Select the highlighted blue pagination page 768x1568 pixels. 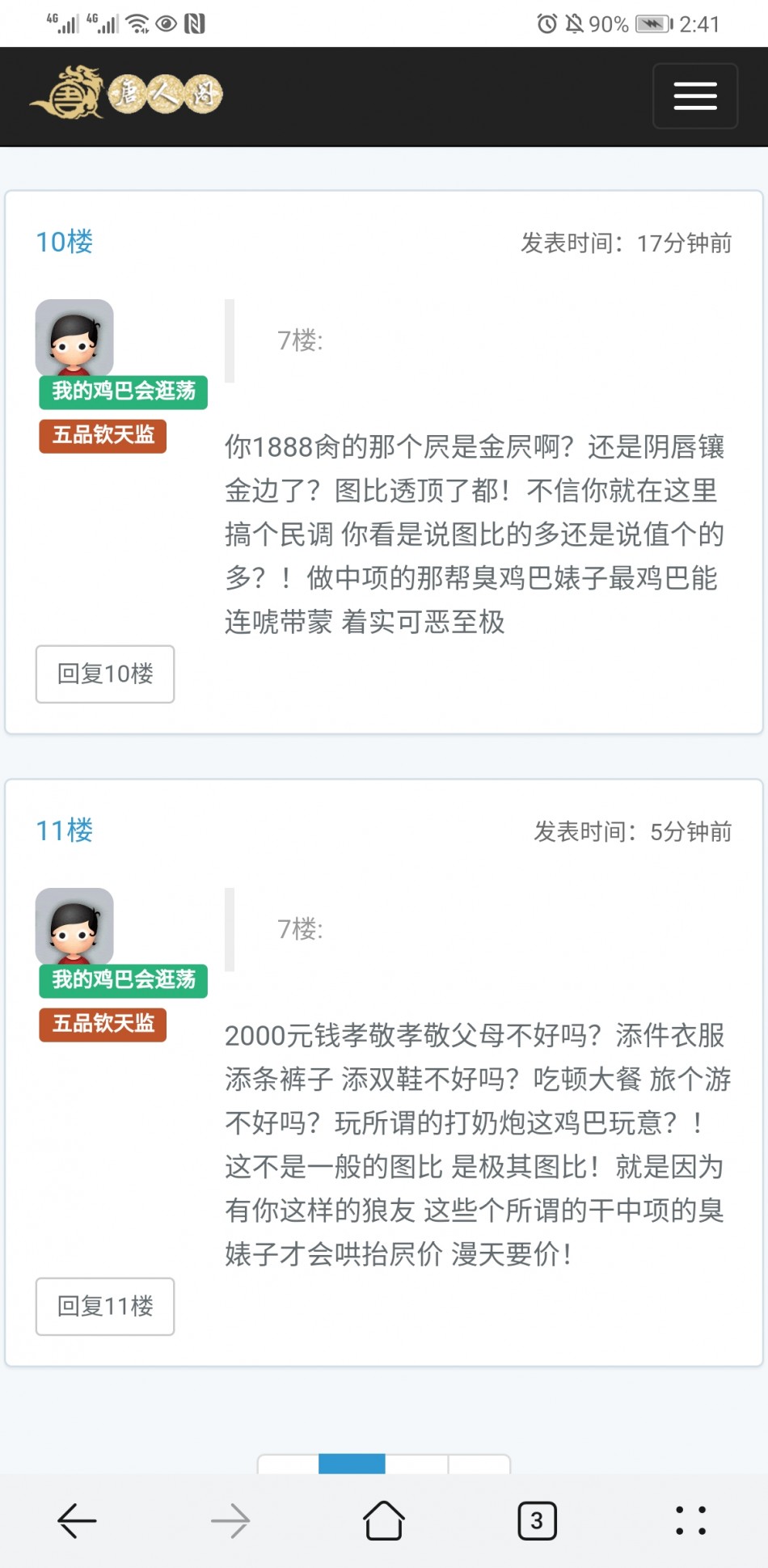coord(352,1463)
